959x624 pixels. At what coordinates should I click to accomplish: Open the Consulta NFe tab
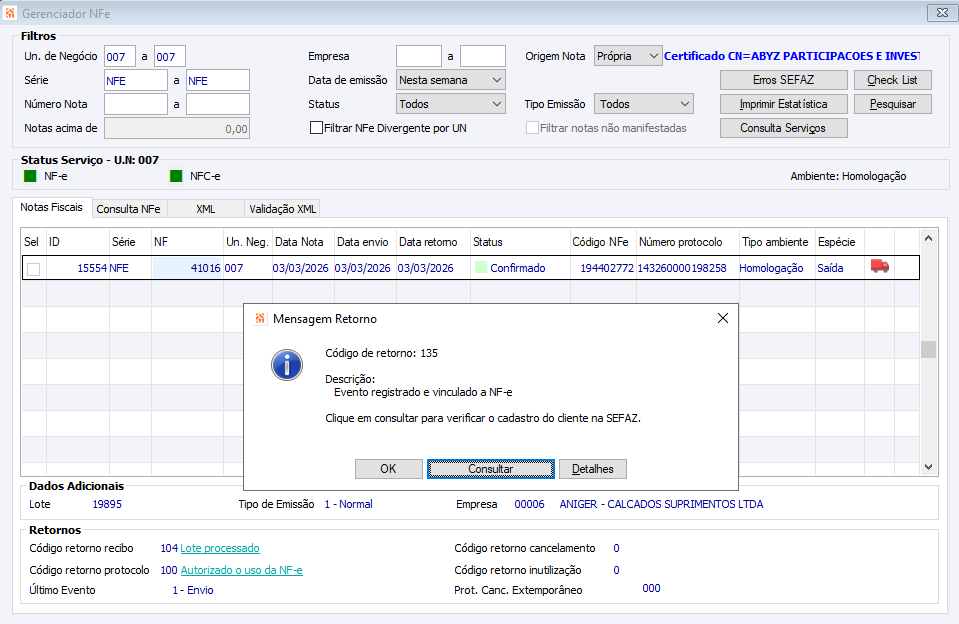[x=128, y=209]
